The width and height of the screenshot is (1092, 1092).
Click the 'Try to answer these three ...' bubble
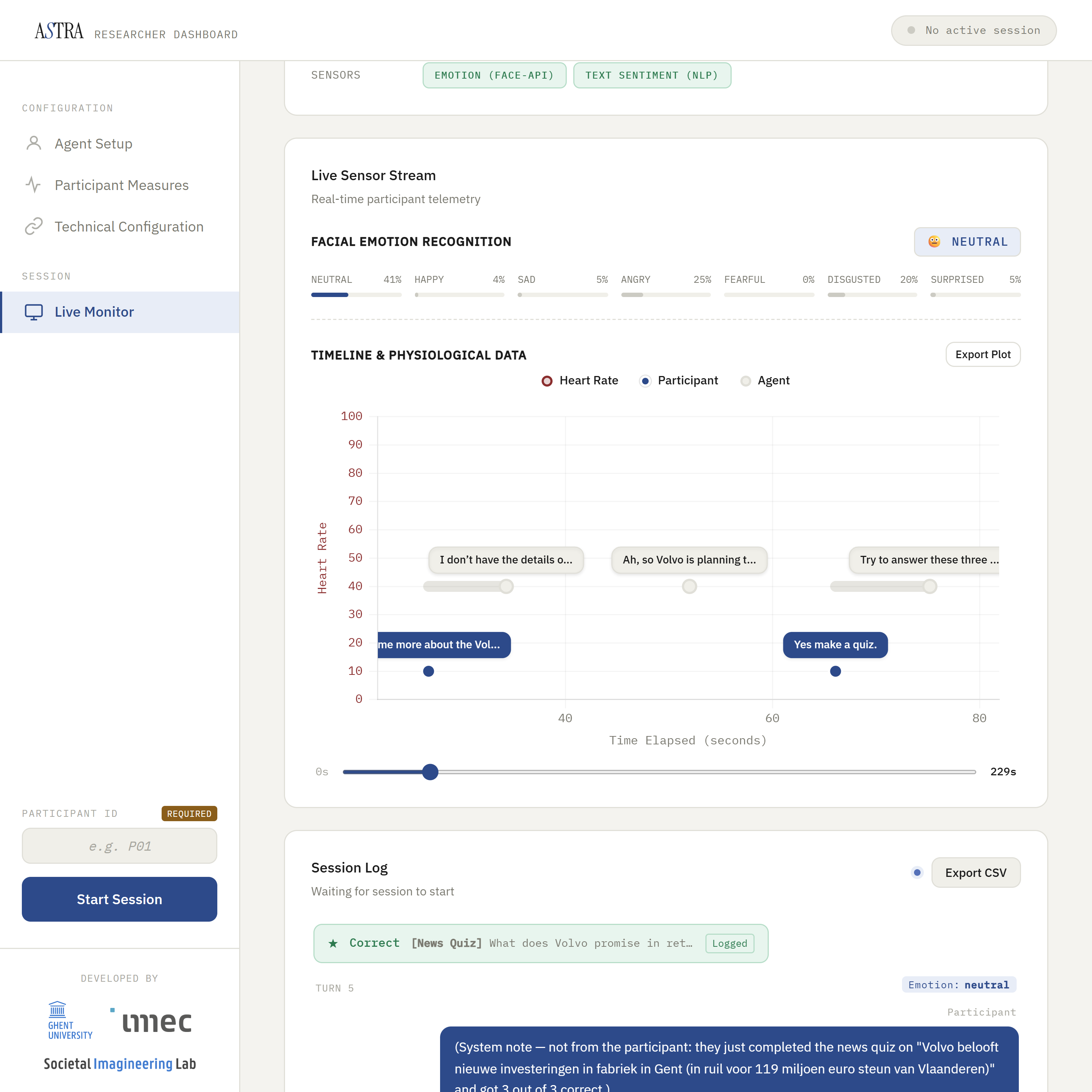[924, 560]
